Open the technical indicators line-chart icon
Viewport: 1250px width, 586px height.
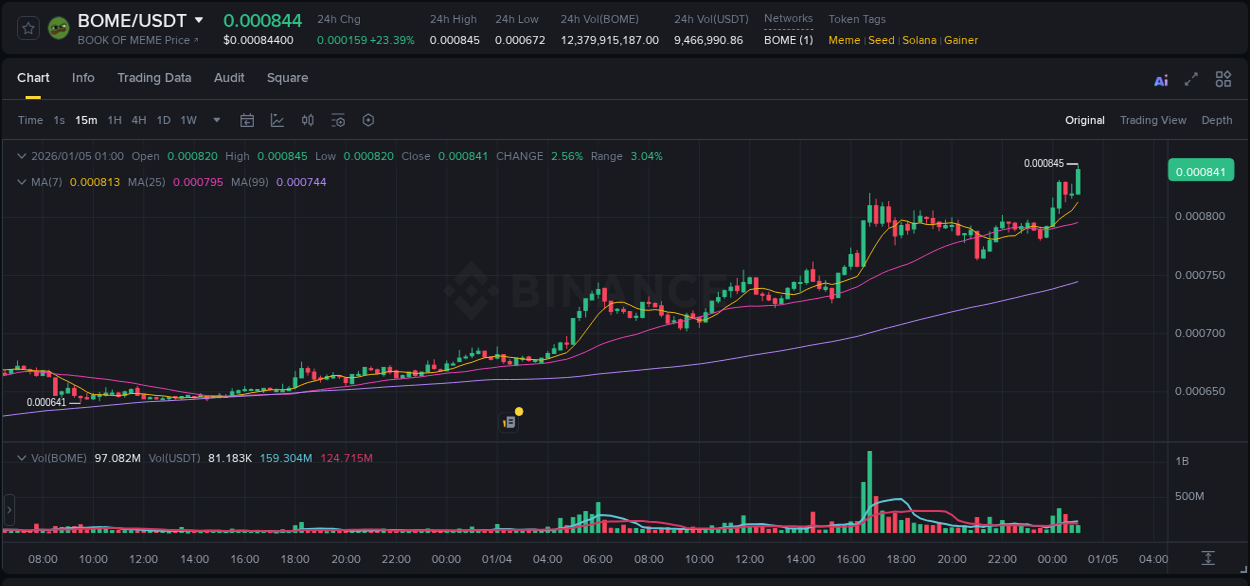277,121
